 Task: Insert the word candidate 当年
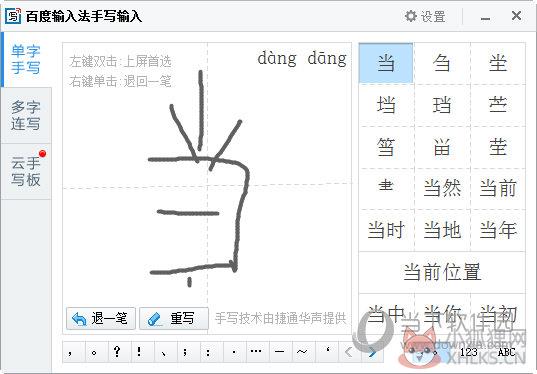click(498, 230)
